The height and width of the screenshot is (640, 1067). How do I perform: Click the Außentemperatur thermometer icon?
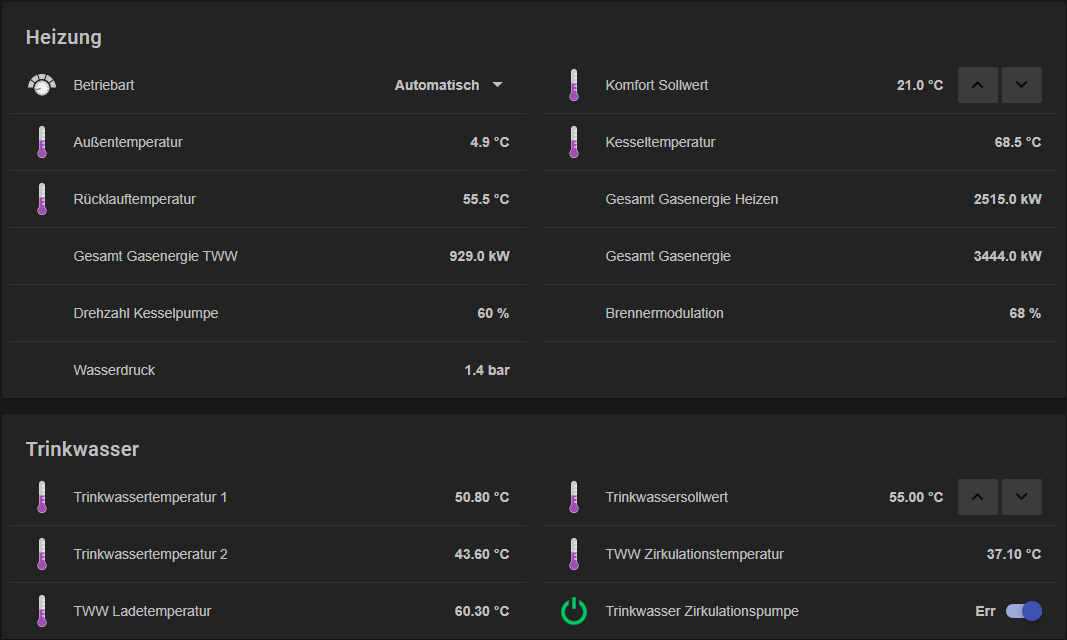41,142
